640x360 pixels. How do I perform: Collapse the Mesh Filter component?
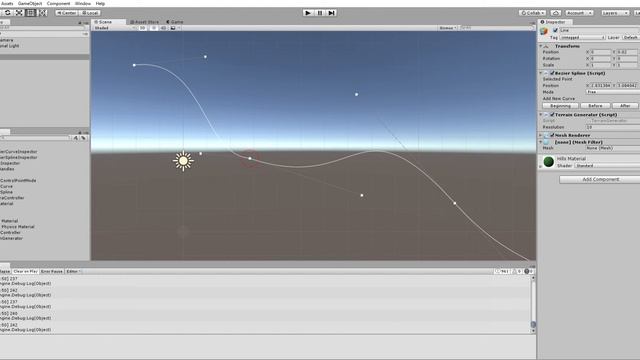click(x=541, y=142)
